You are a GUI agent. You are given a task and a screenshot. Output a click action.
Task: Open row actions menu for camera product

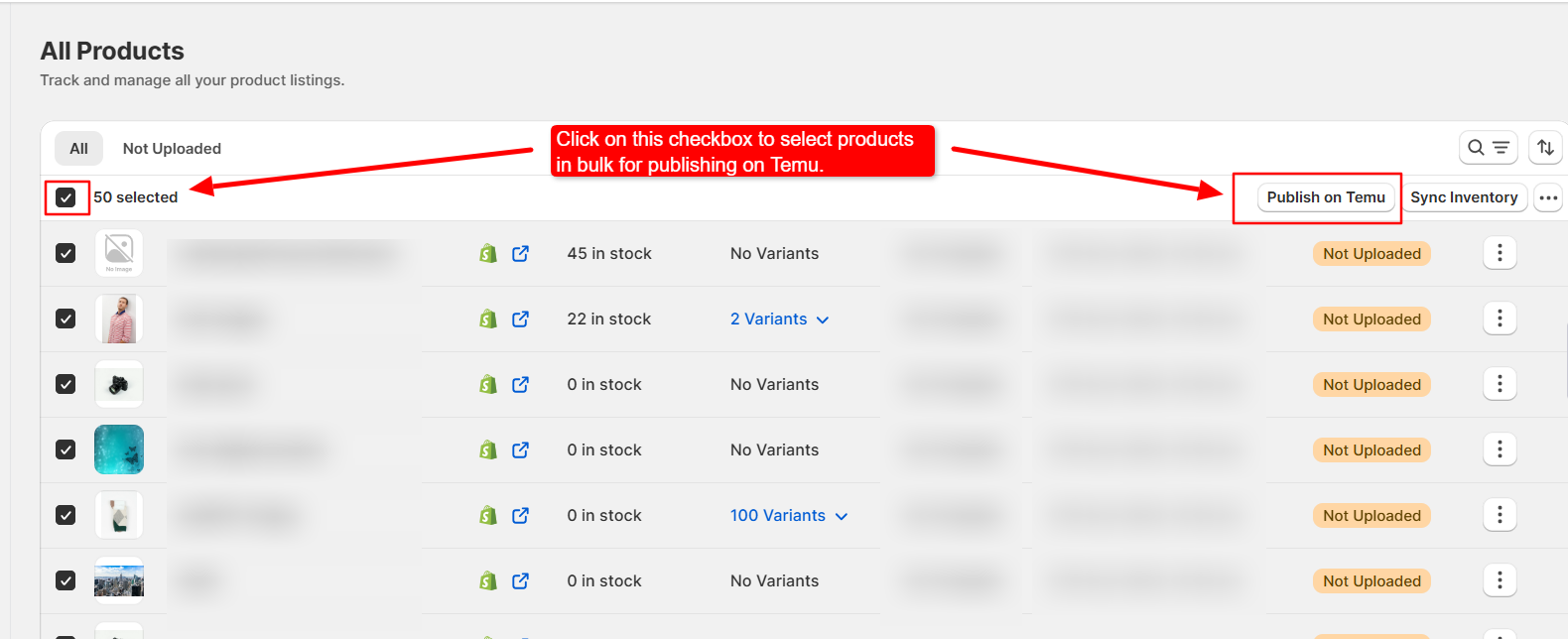click(x=1500, y=384)
